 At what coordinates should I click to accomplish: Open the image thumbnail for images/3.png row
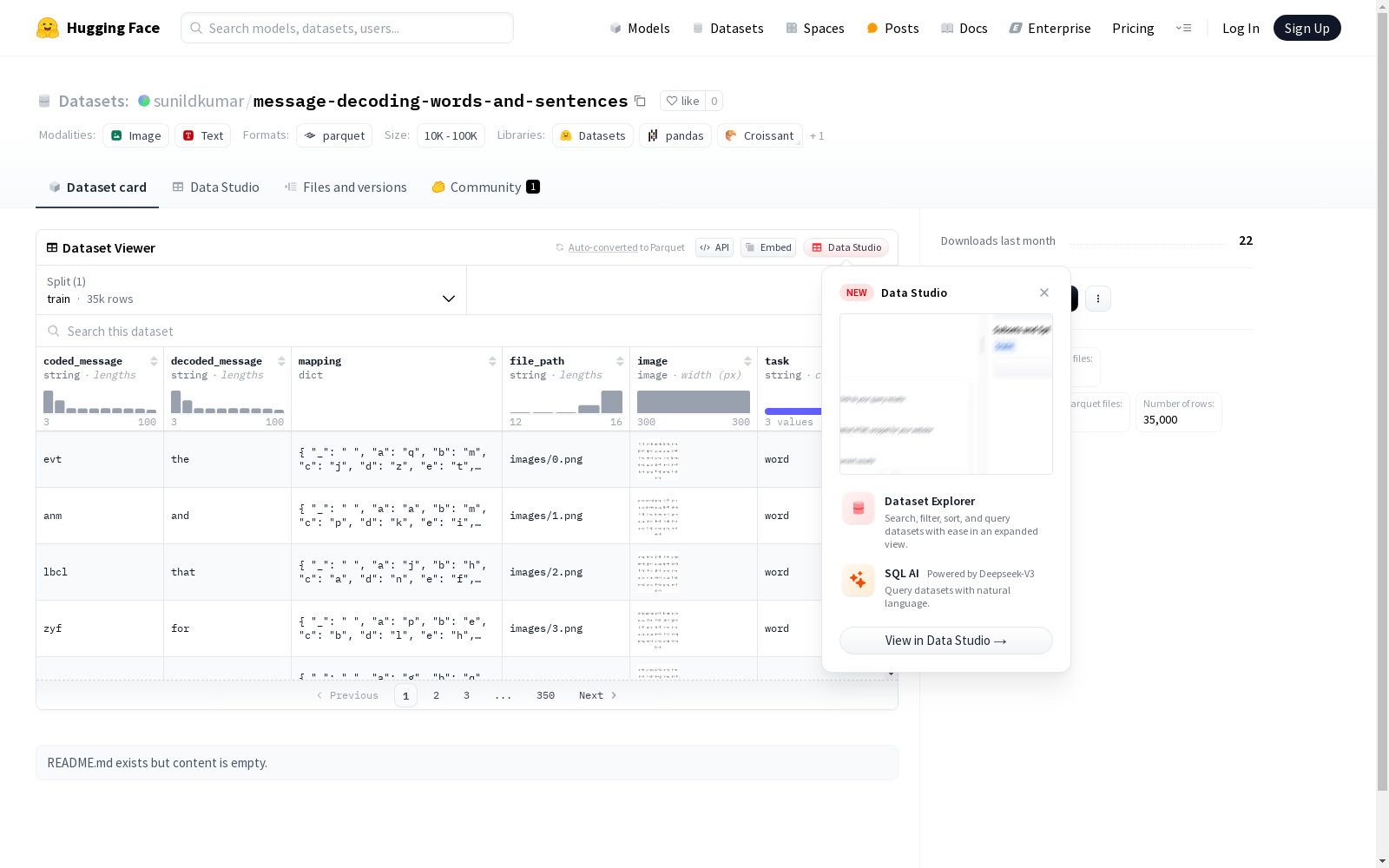(658, 628)
